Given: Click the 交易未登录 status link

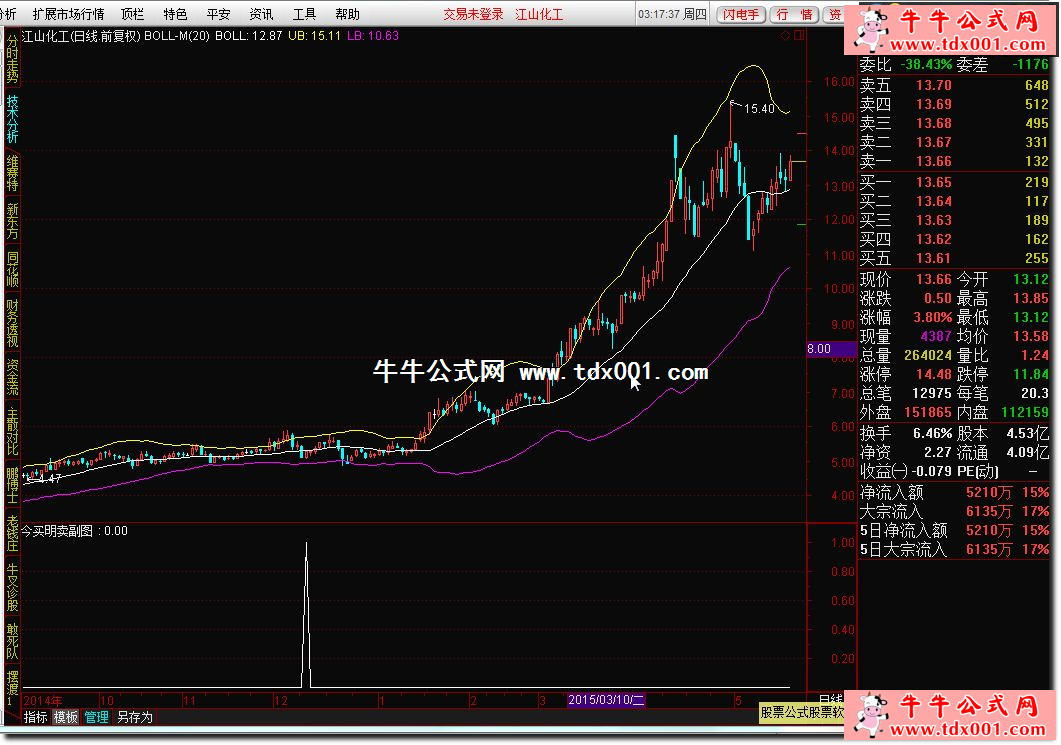Looking at the screenshot, I should pyautogui.click(x=473, y=14).
